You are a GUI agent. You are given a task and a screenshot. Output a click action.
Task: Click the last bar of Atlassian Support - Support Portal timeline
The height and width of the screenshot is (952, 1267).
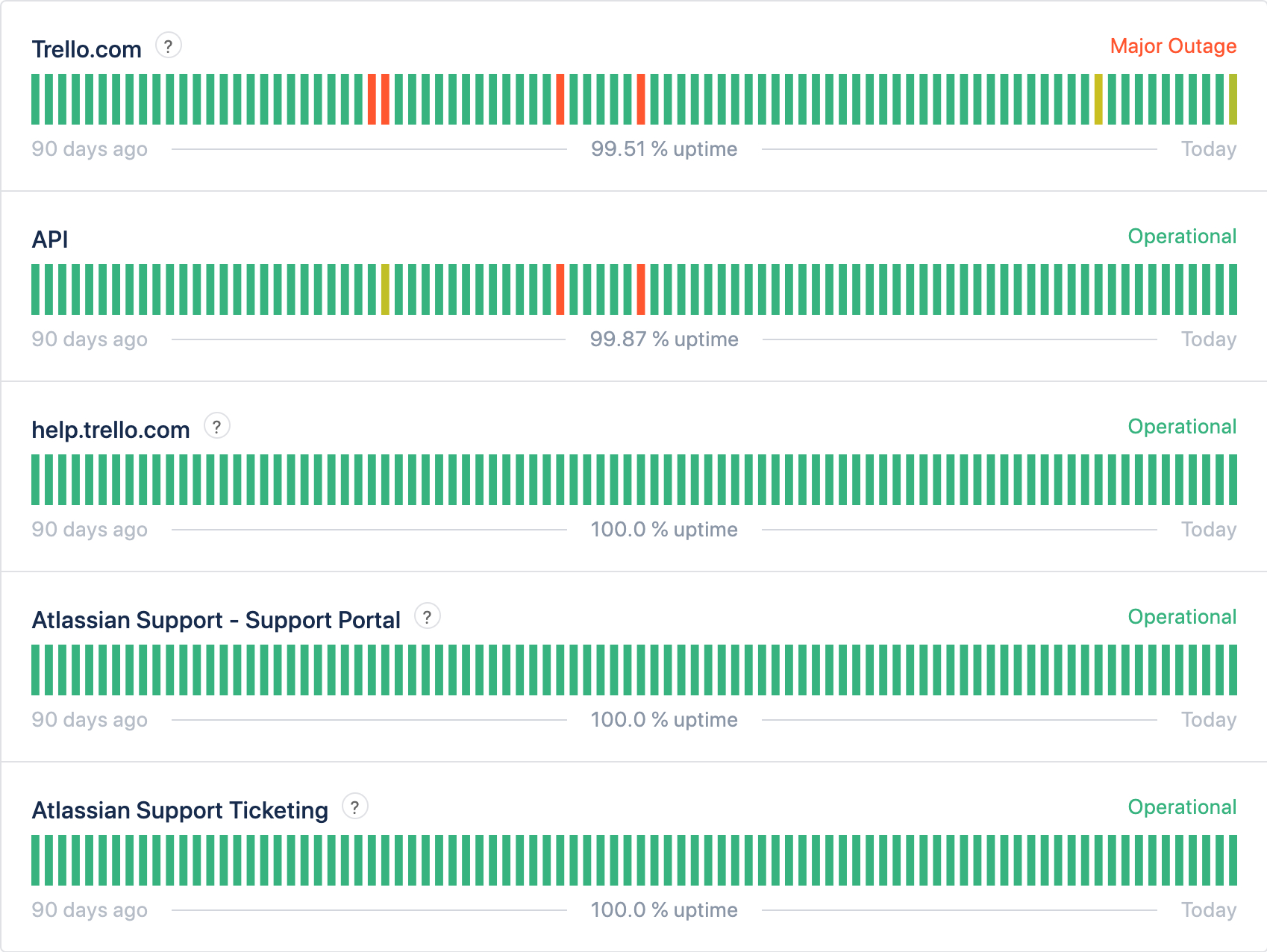pos(1233,670)
